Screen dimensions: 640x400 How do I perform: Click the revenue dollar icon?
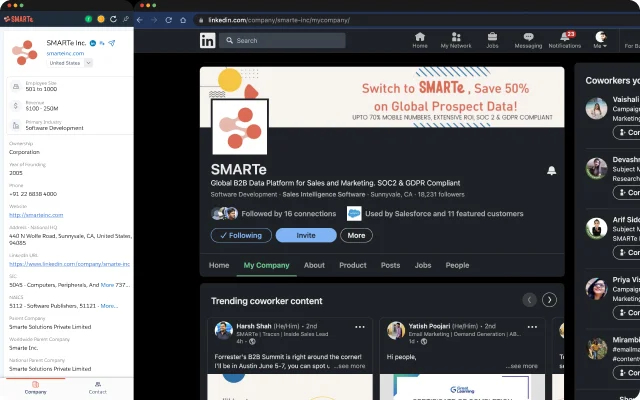point(16,106)
